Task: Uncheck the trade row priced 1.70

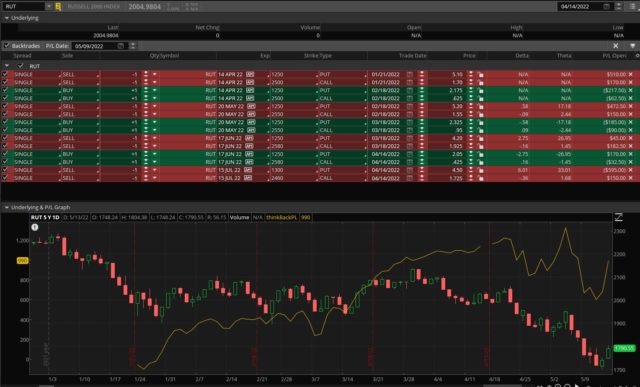Action: pyautogui.click(x=5, y=82)
